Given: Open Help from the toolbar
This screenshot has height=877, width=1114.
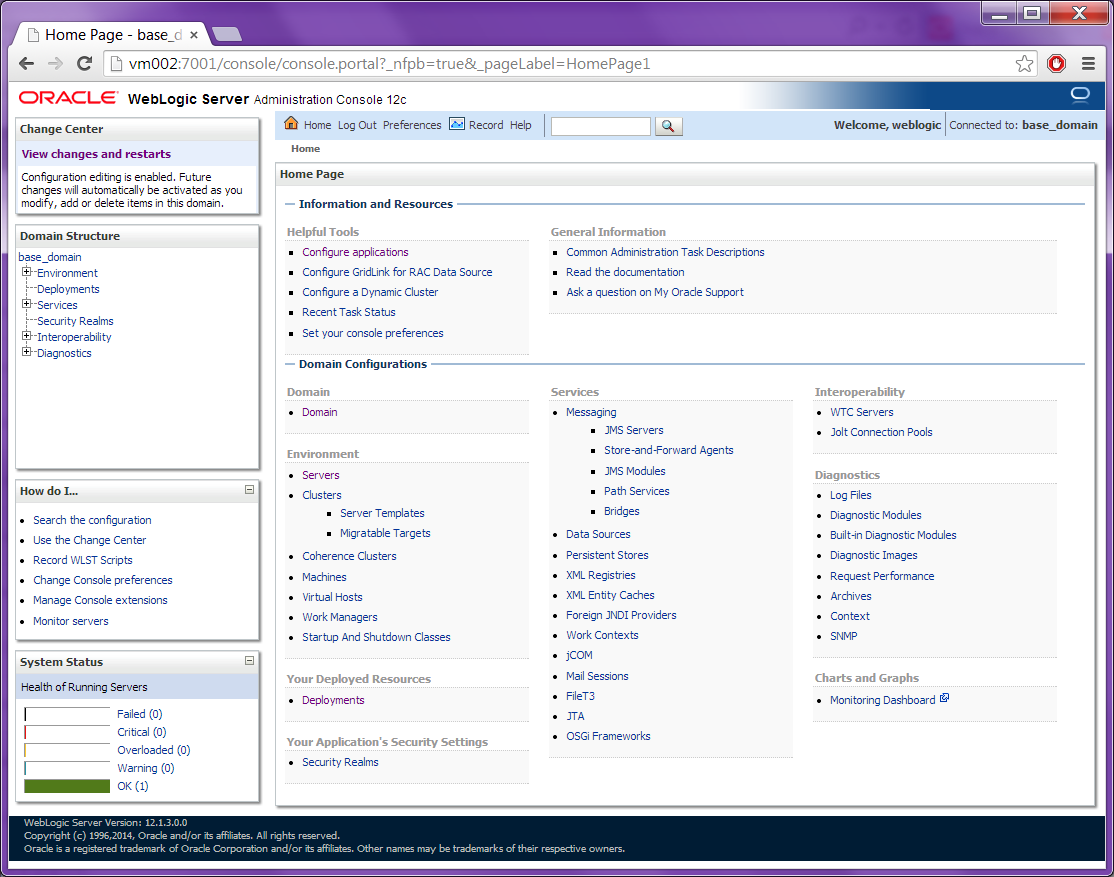Looking at the screenshot, I should click(521, 125).
